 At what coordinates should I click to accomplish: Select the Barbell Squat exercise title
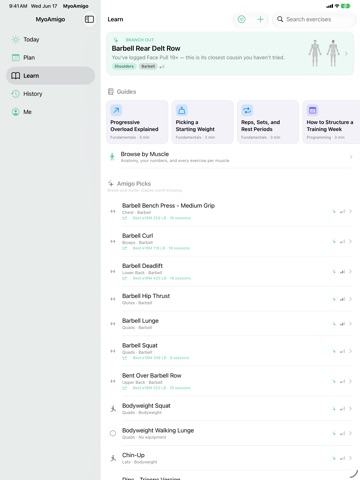pos(140,345)
